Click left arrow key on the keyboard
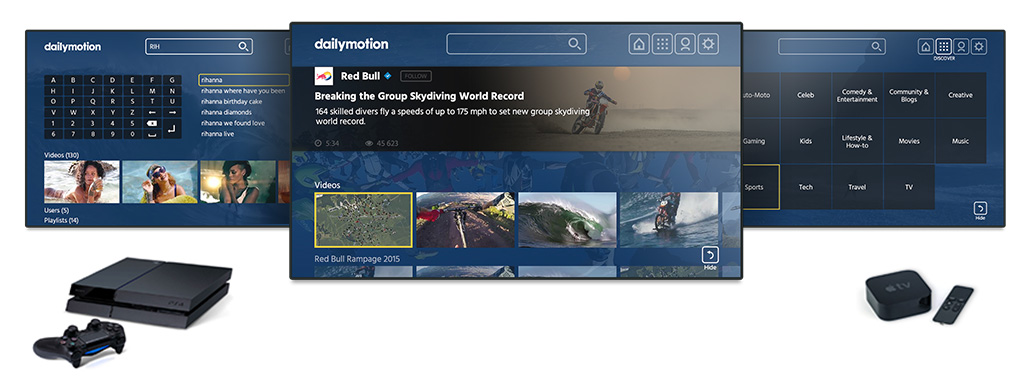 [152, 112]
